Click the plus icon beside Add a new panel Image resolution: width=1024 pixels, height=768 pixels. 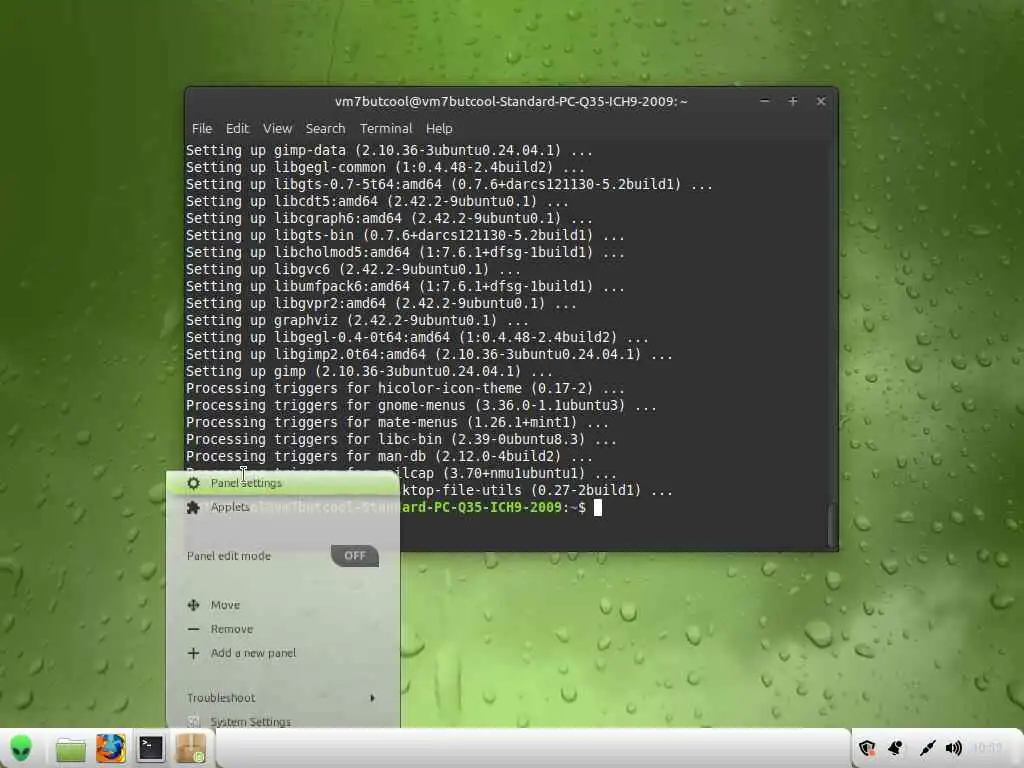coord(193,653)
